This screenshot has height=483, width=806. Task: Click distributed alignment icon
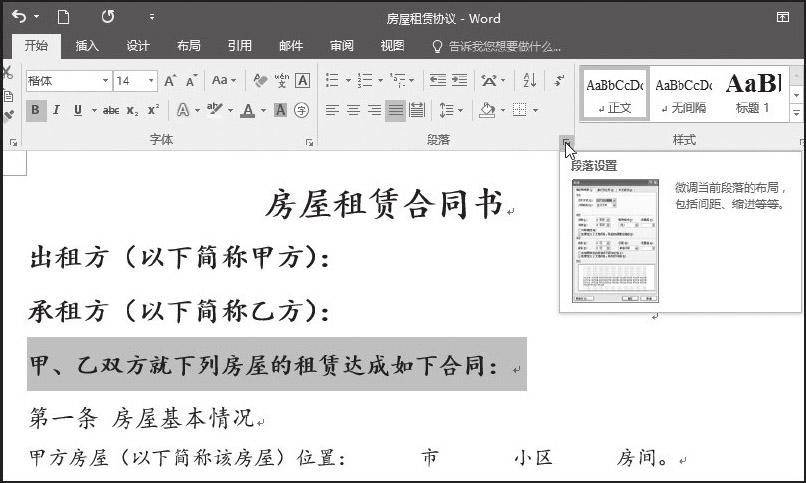tap(417, 110)
